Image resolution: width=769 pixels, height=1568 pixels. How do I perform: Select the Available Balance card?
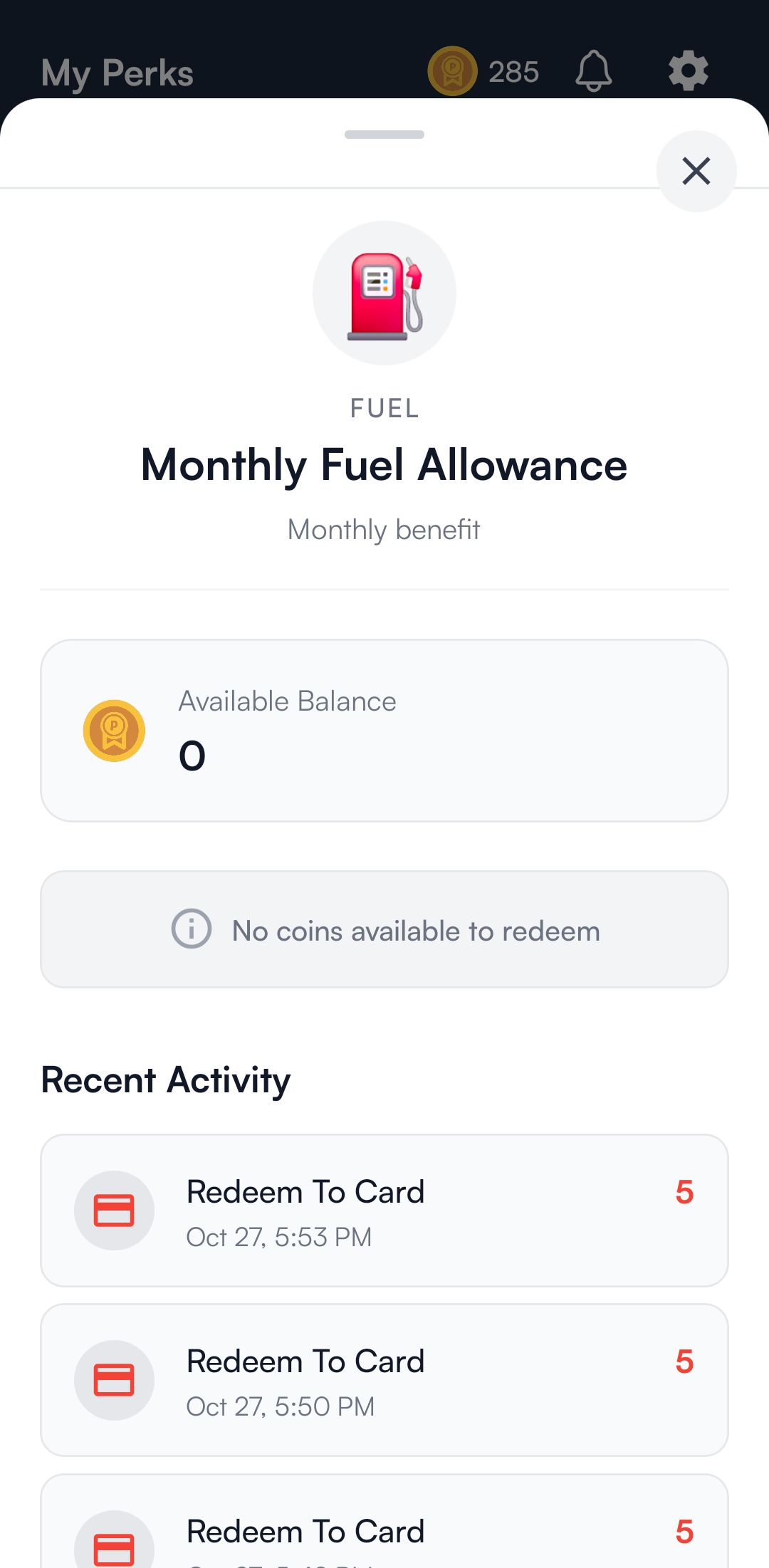[x=384, y=731]
